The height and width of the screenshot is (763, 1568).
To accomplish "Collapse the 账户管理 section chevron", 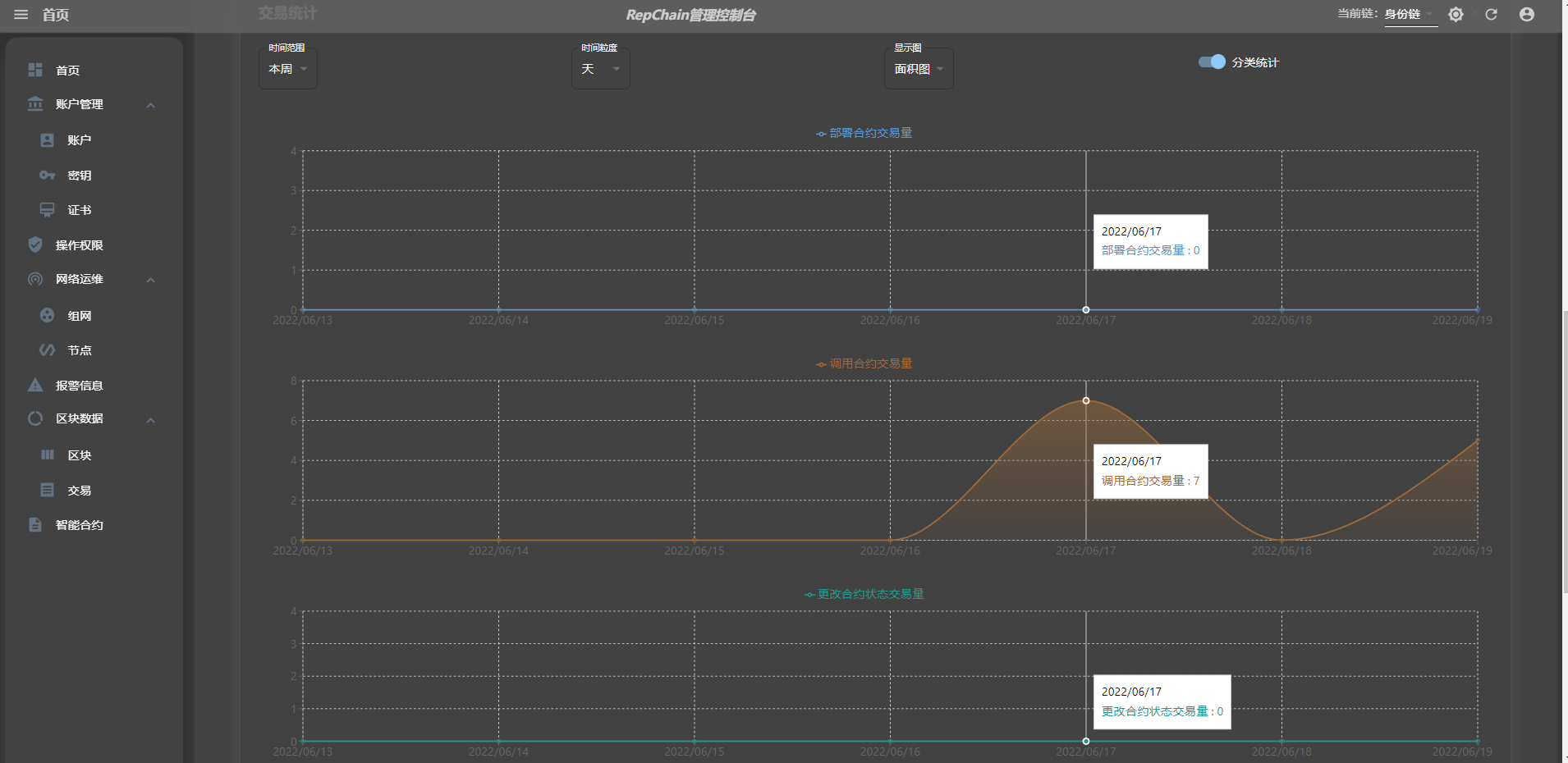I will tap(151, 105).
